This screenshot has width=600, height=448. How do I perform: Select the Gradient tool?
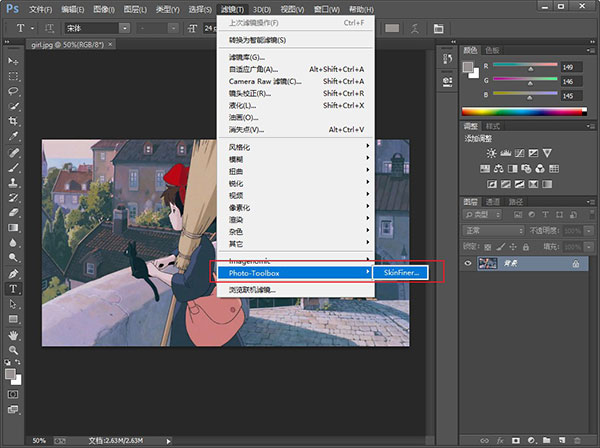click(13, 228)
